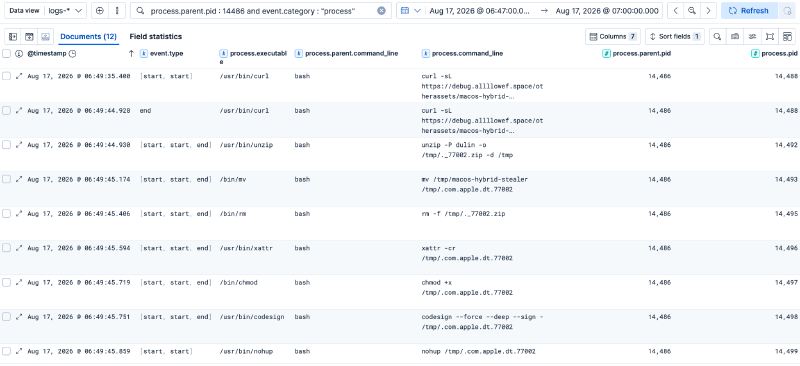Open the query options vertical dots menu
This screenshot has width=800, height=366.
pyautogui.click(x=117, y=10)
